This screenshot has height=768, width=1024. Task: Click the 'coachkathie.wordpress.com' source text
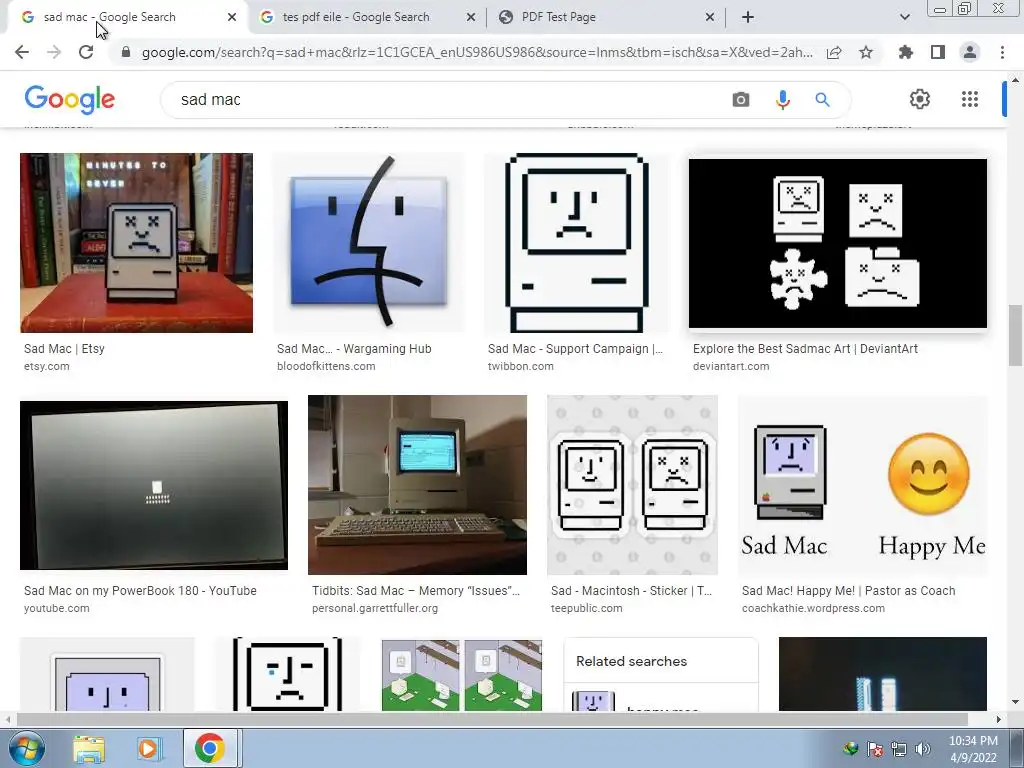[x=813, y=608]
